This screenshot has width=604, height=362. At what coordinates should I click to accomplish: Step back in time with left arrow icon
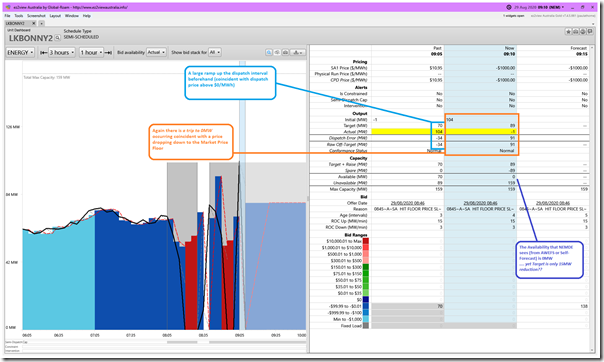[x=44, y=52]
